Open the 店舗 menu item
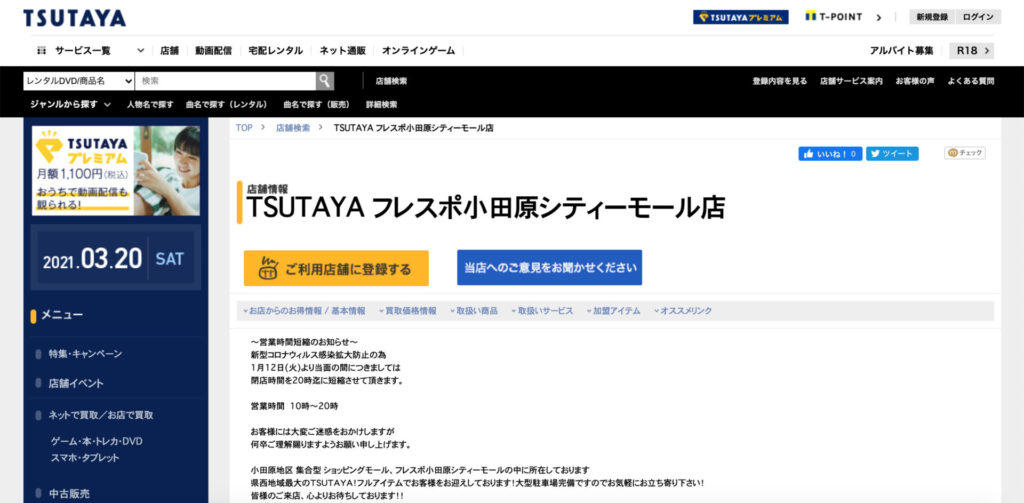The height and width of the screenshot is (503, 1024). [169, 50]
